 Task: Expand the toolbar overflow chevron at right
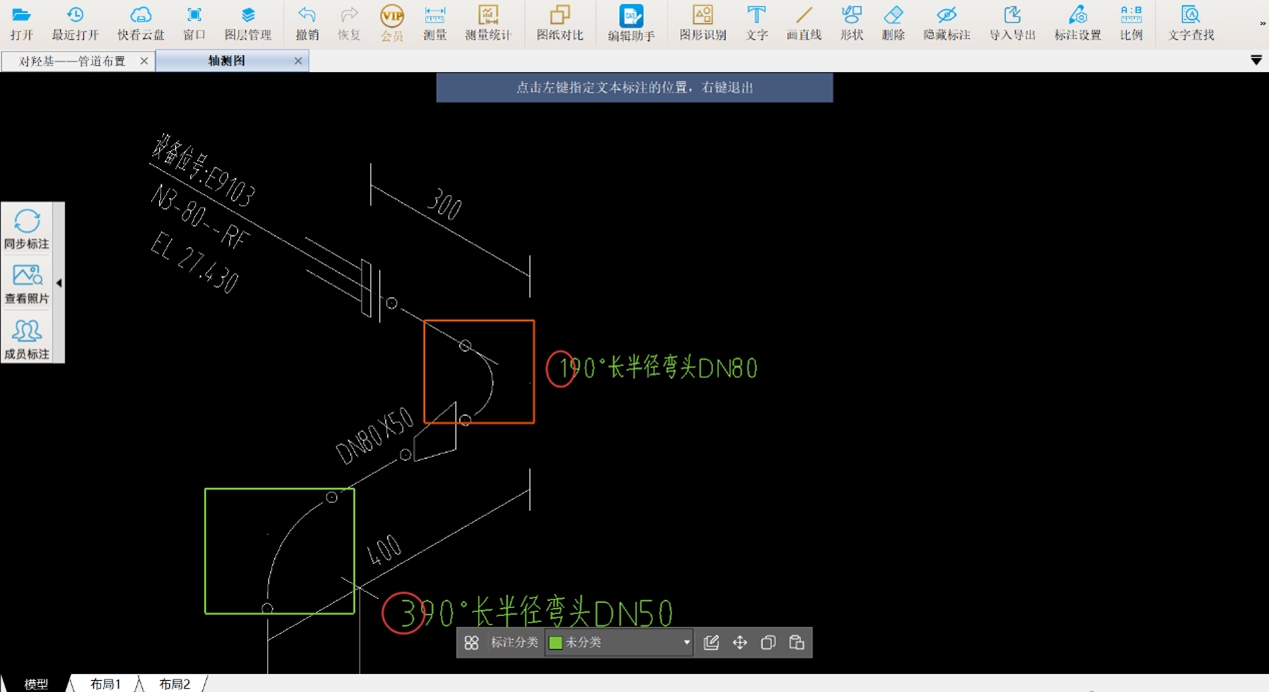(1262, 23)
